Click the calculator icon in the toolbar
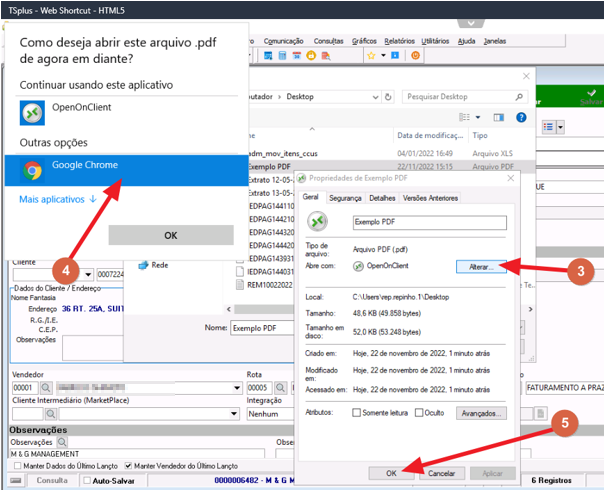 (x=282, y=55)
